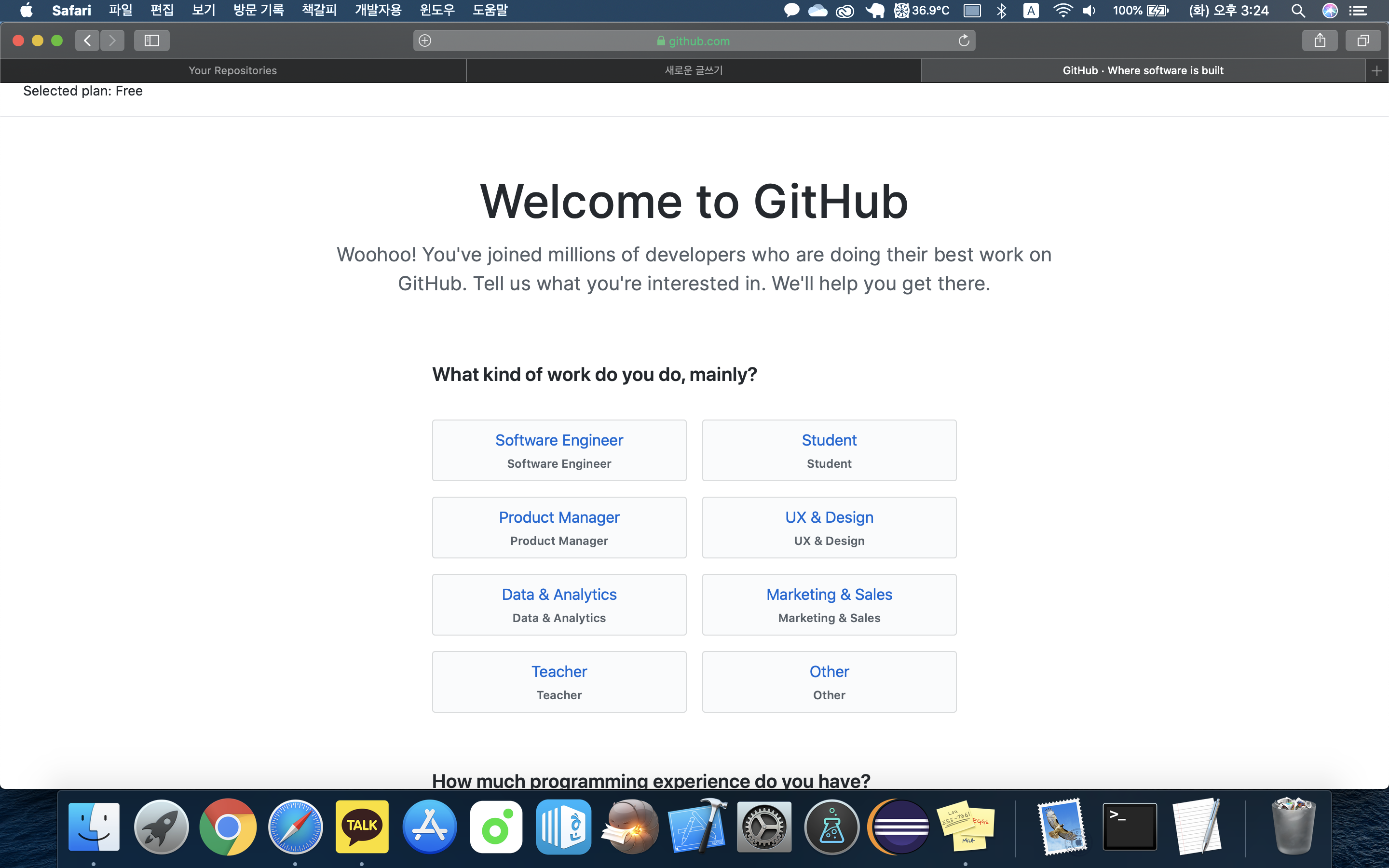Select the Software Engineer option
The height and width of the screenshot is (868, 1389).
click(559, 450)
